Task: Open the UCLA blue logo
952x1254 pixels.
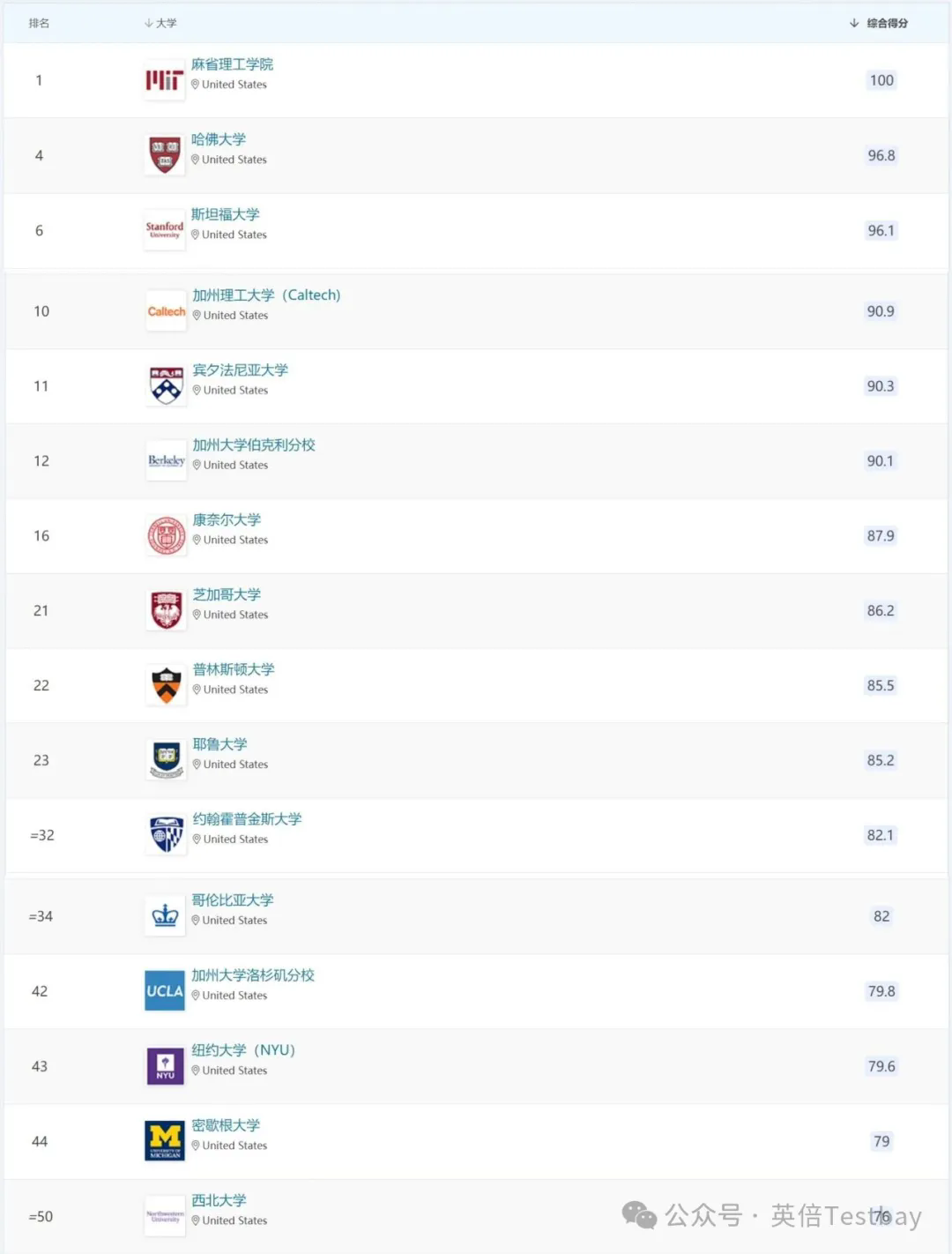Action: (165, 991)
